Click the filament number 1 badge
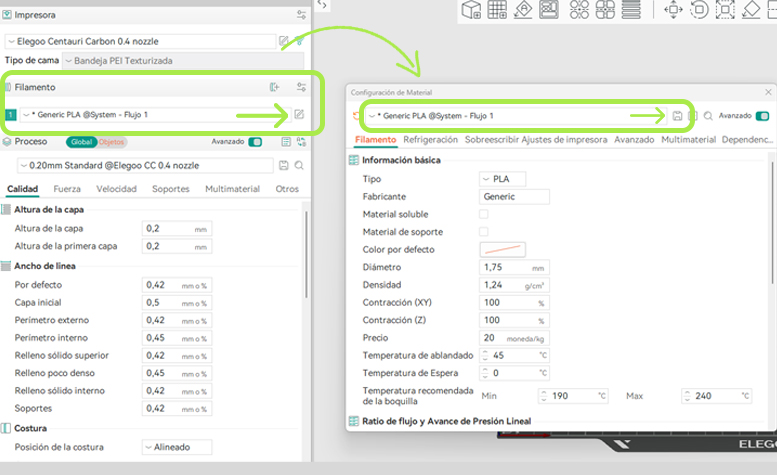The height and width of the screenshot is (475, 777). coord(10,115)
